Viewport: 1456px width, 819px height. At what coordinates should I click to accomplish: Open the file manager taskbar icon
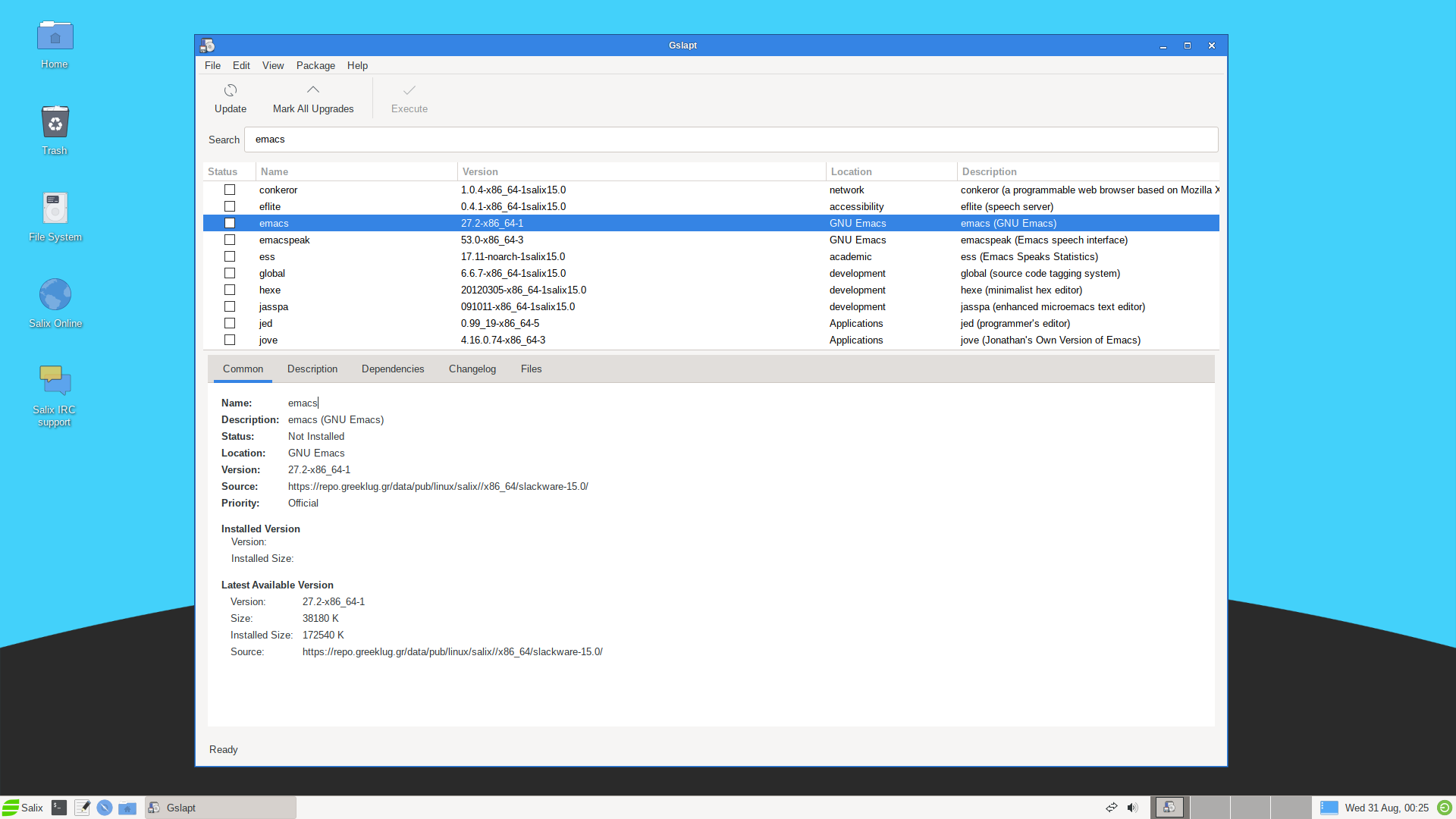127,808
